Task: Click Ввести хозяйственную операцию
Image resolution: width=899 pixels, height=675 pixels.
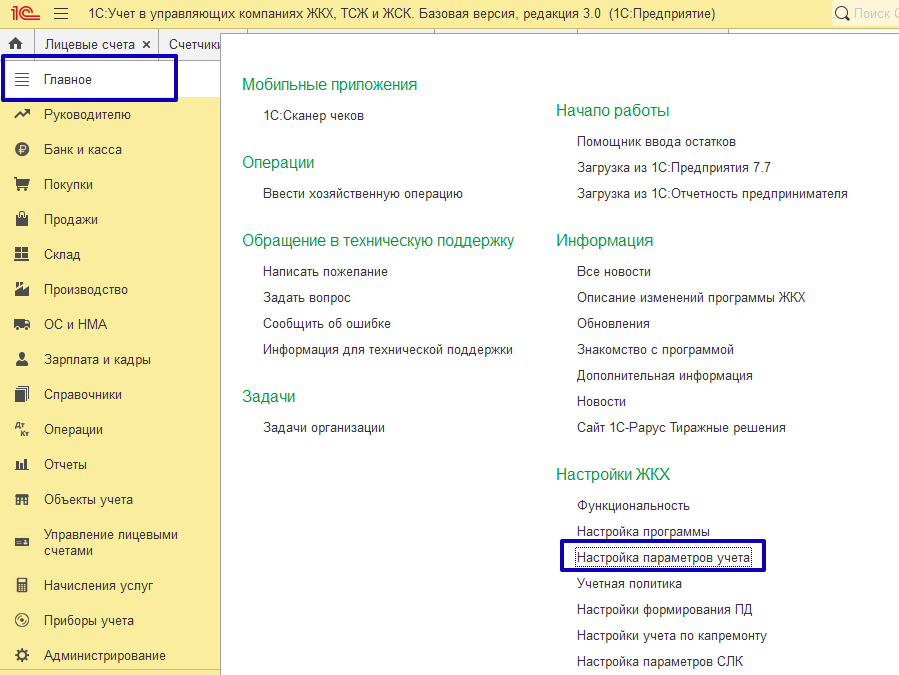Action: (x=362, y=194)
